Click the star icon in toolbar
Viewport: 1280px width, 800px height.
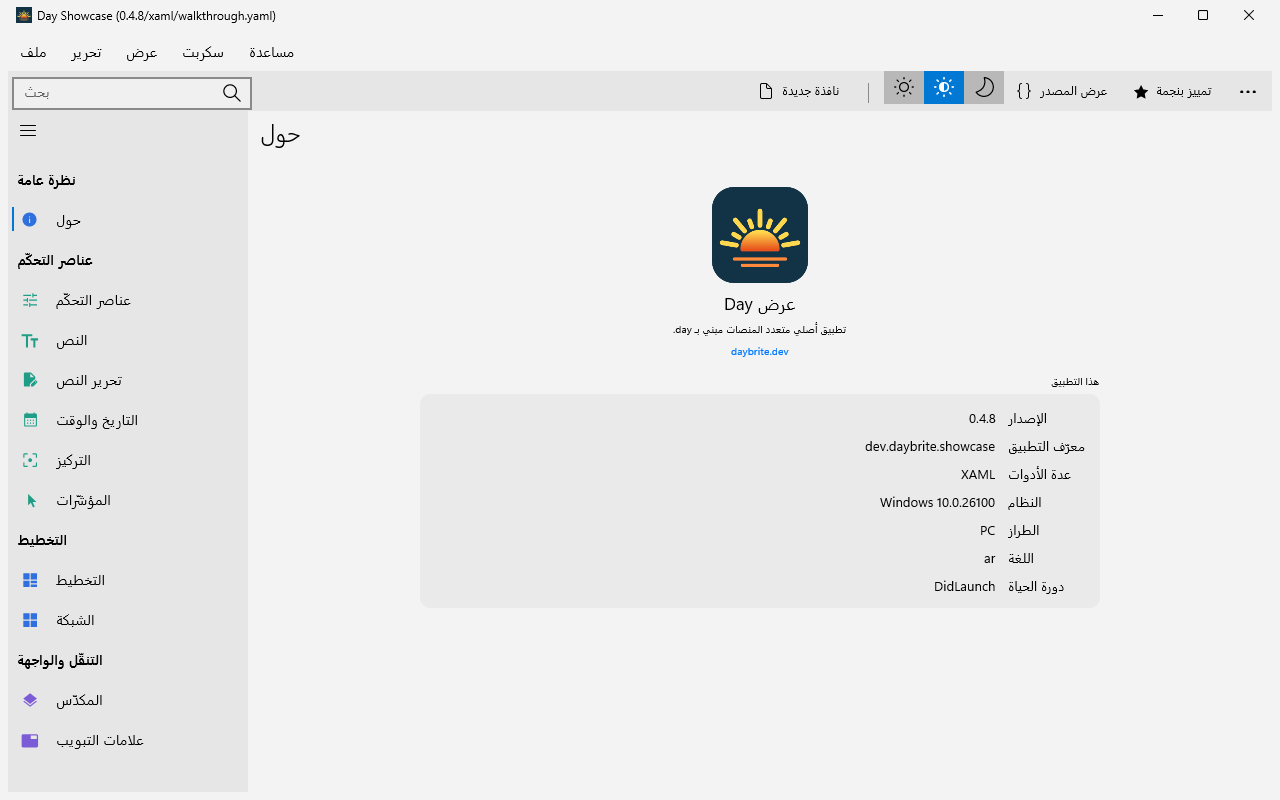[1141, 92]
